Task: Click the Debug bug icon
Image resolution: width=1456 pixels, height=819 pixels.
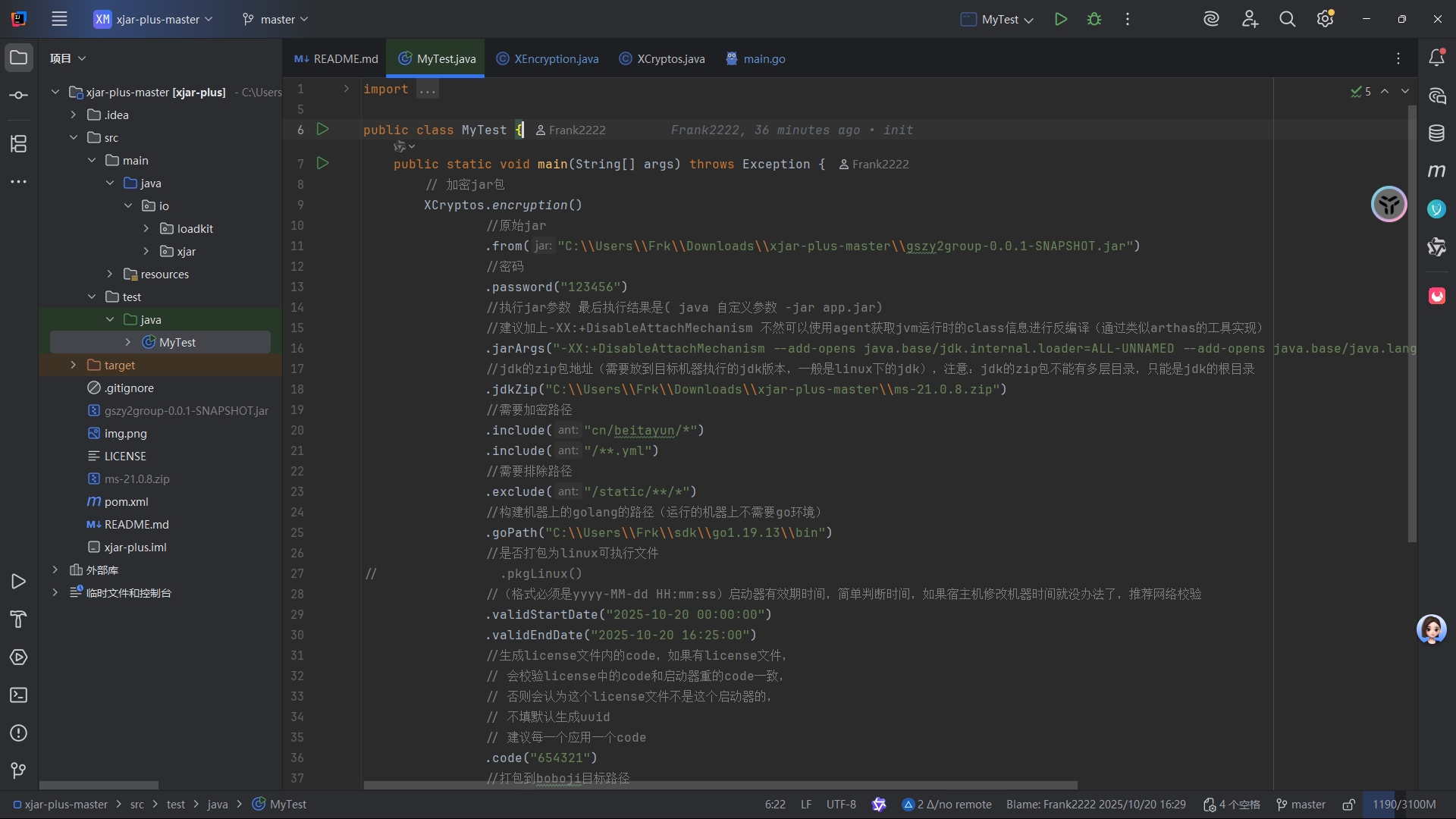Action: pyautogui.click(x=1094, y=20)
